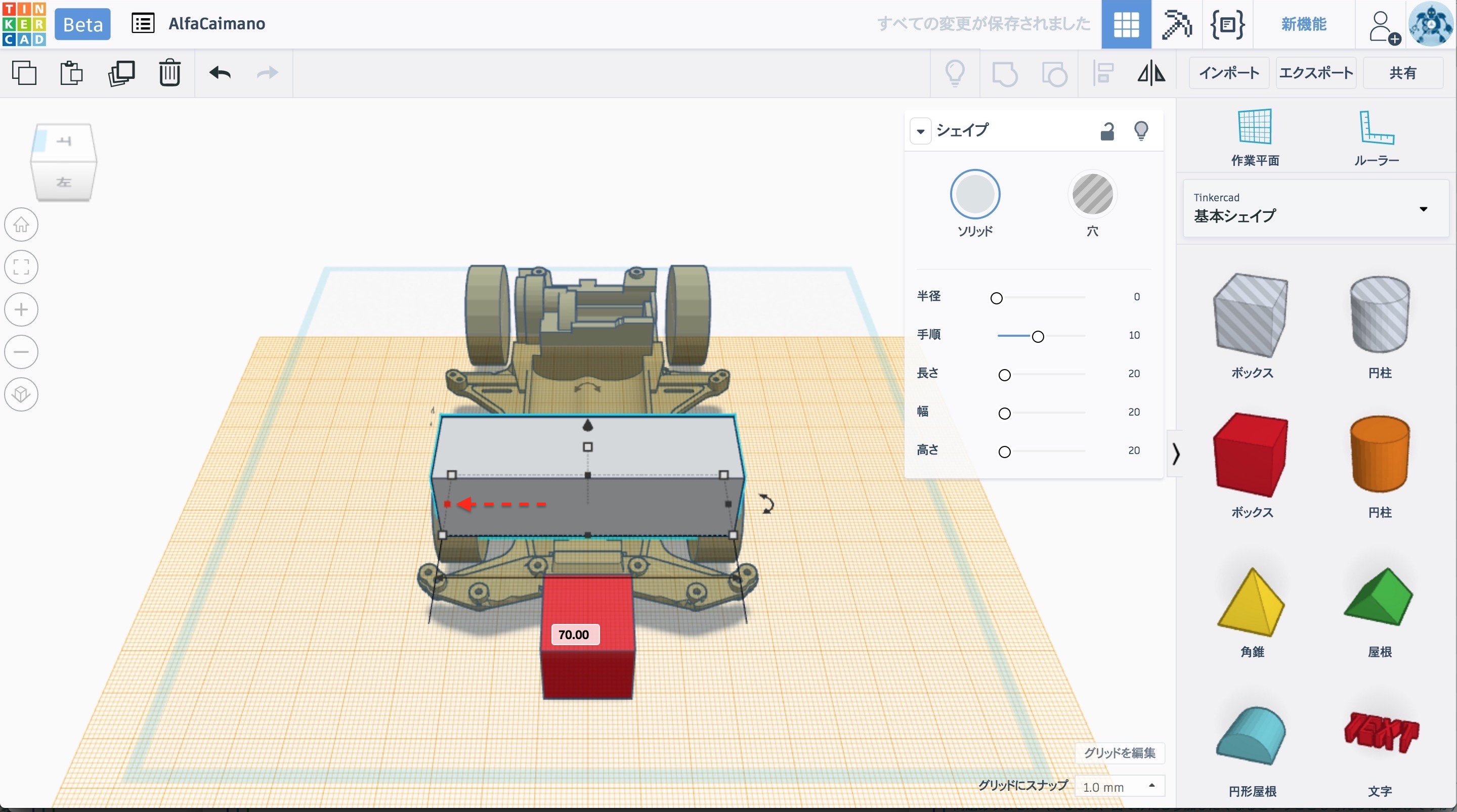Click the Export (エクスポート) button
This screenshot has height=812, width=1457.
[1315, 73]
